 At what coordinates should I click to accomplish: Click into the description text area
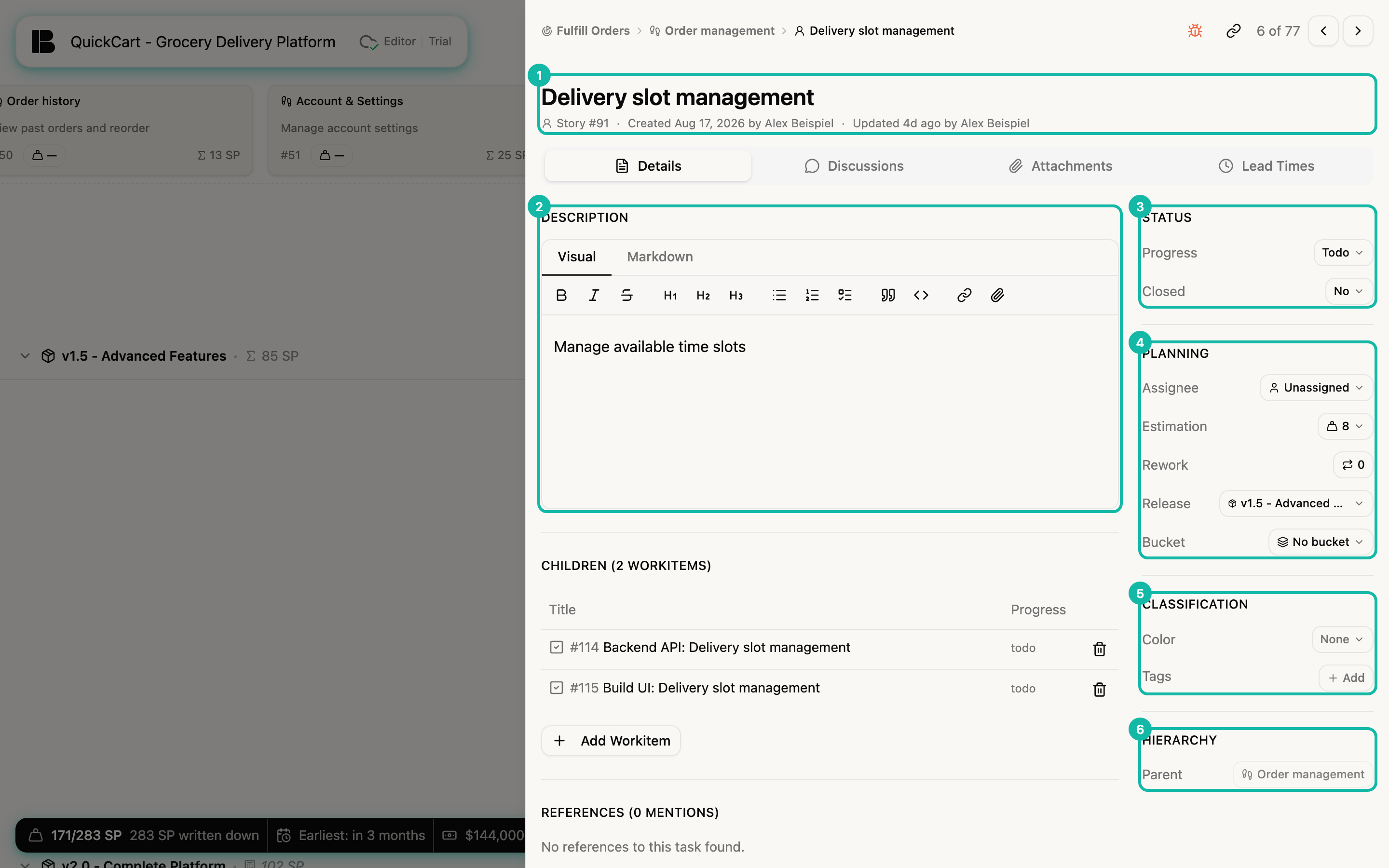(x=830, y=411)
